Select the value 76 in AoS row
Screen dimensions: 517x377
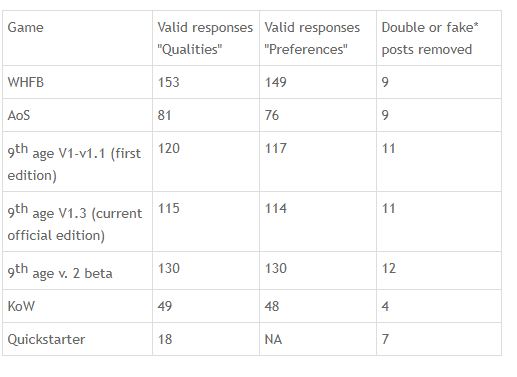coord(272,115)
